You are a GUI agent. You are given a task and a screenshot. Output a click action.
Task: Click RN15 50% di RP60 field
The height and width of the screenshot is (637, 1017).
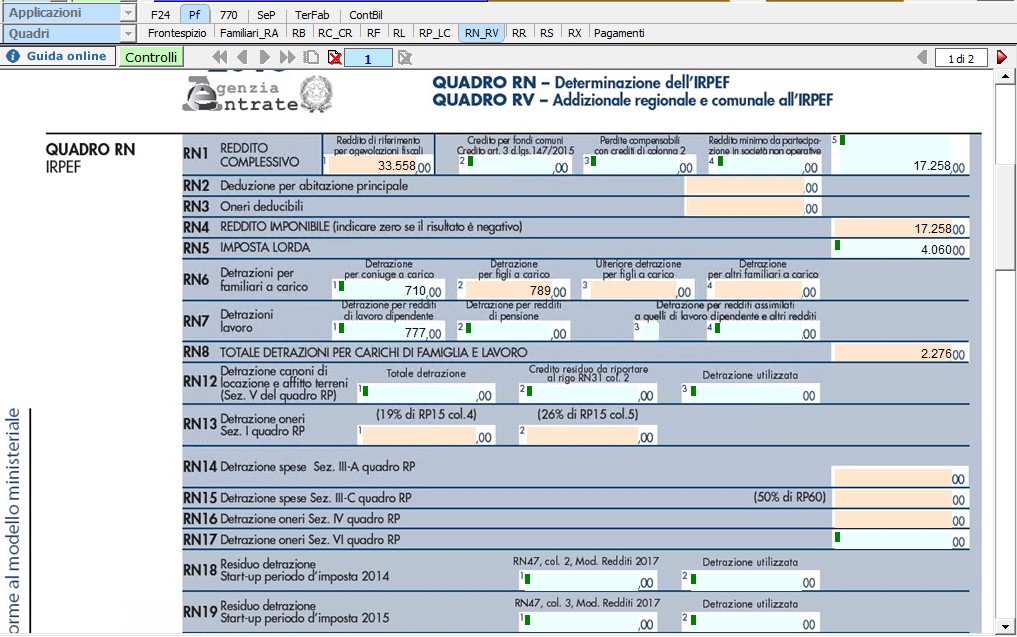[x=900, y=498]
